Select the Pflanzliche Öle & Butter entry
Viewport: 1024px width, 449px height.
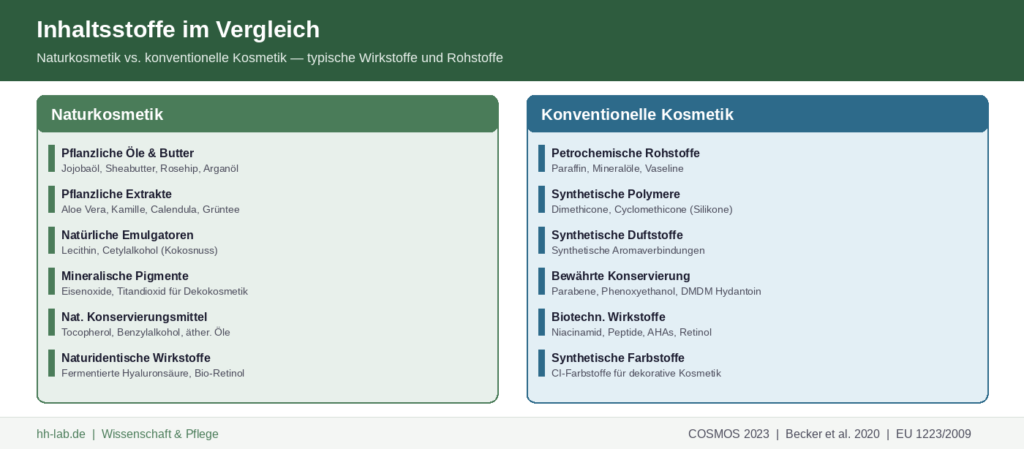pos(127,153)
